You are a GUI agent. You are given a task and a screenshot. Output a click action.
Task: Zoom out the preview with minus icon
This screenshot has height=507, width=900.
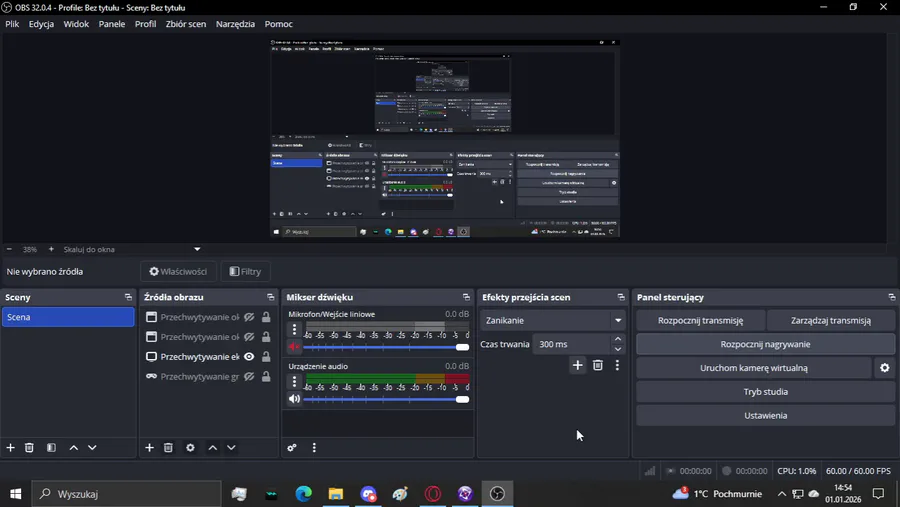9,249
